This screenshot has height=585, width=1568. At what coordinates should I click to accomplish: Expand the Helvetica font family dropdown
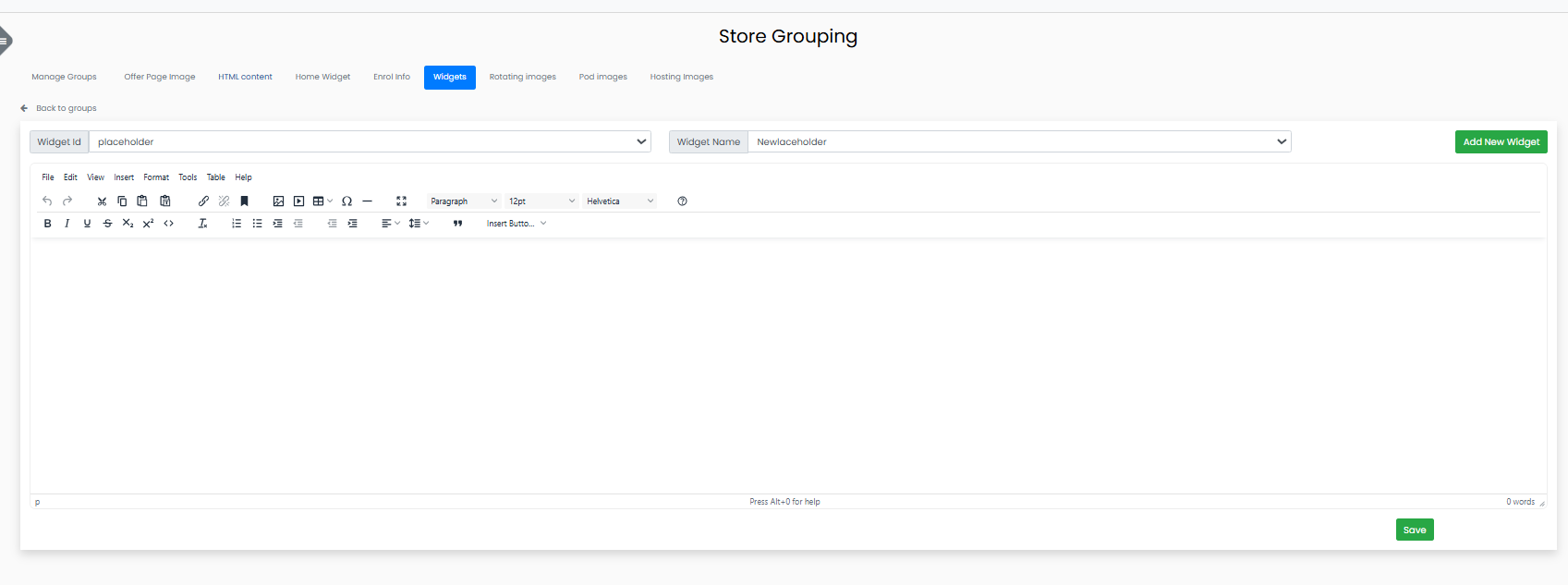pos(619,201)
